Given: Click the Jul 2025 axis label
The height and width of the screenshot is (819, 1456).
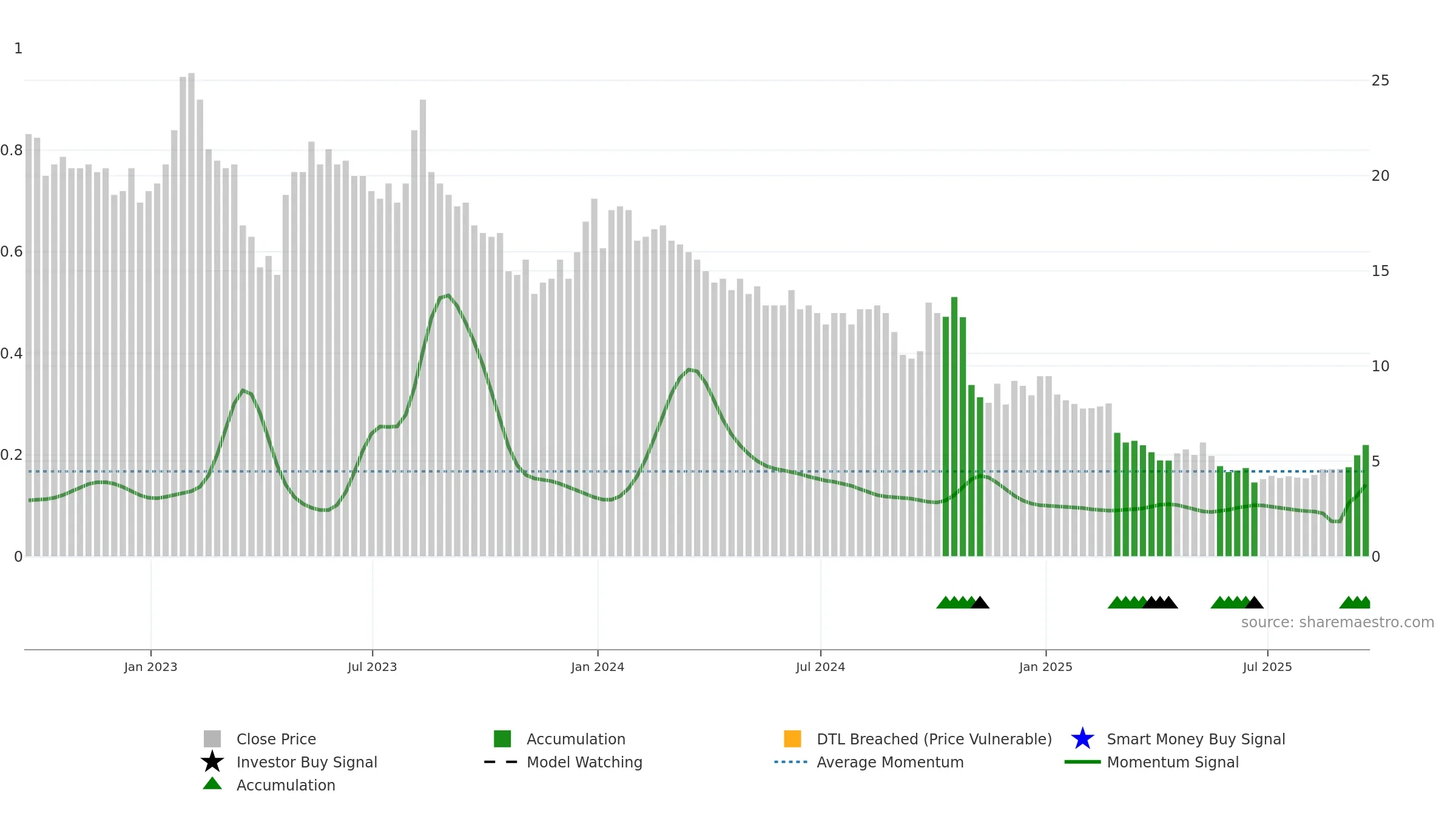Looking at the screenshot, I should pos(1267,667).
